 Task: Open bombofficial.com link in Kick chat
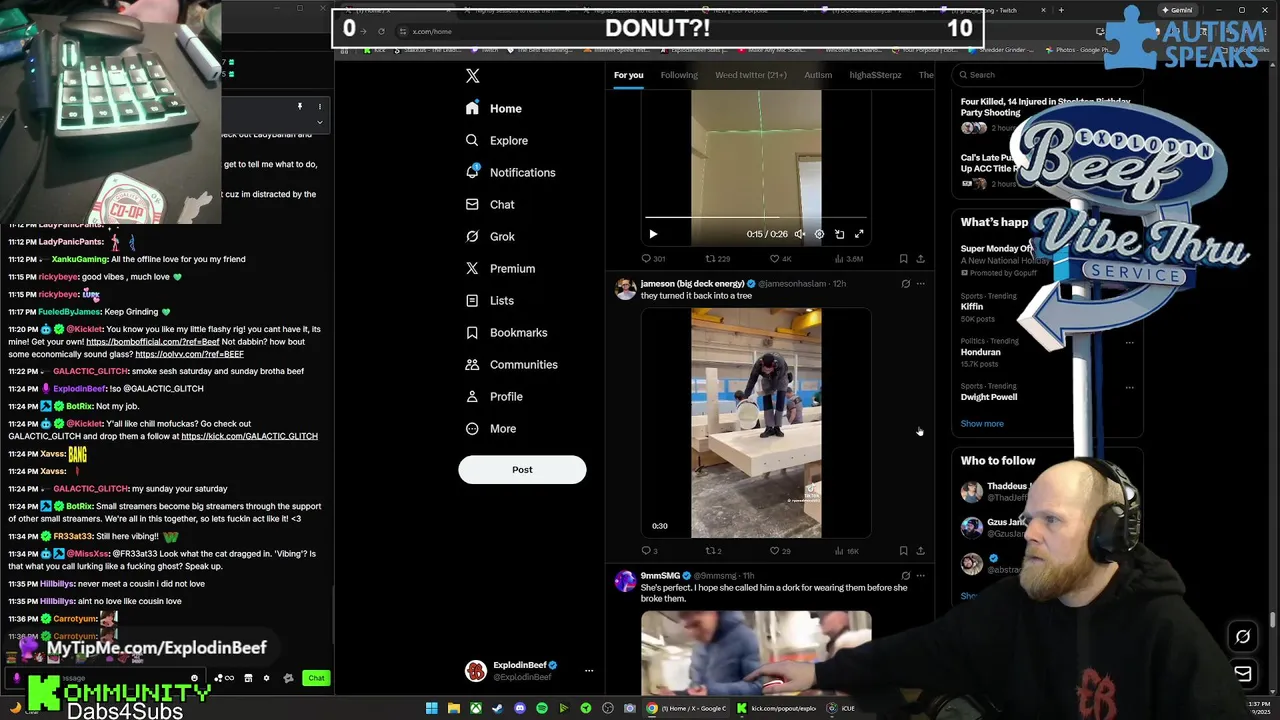(152, 342)
